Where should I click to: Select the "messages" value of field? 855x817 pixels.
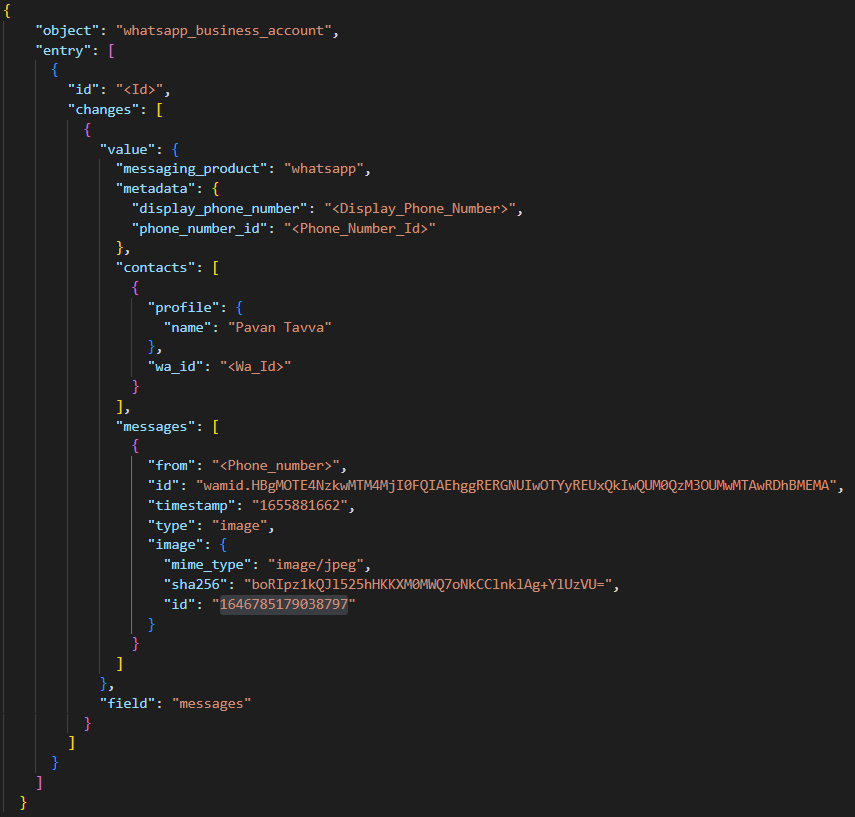click(x=212, y=704)
